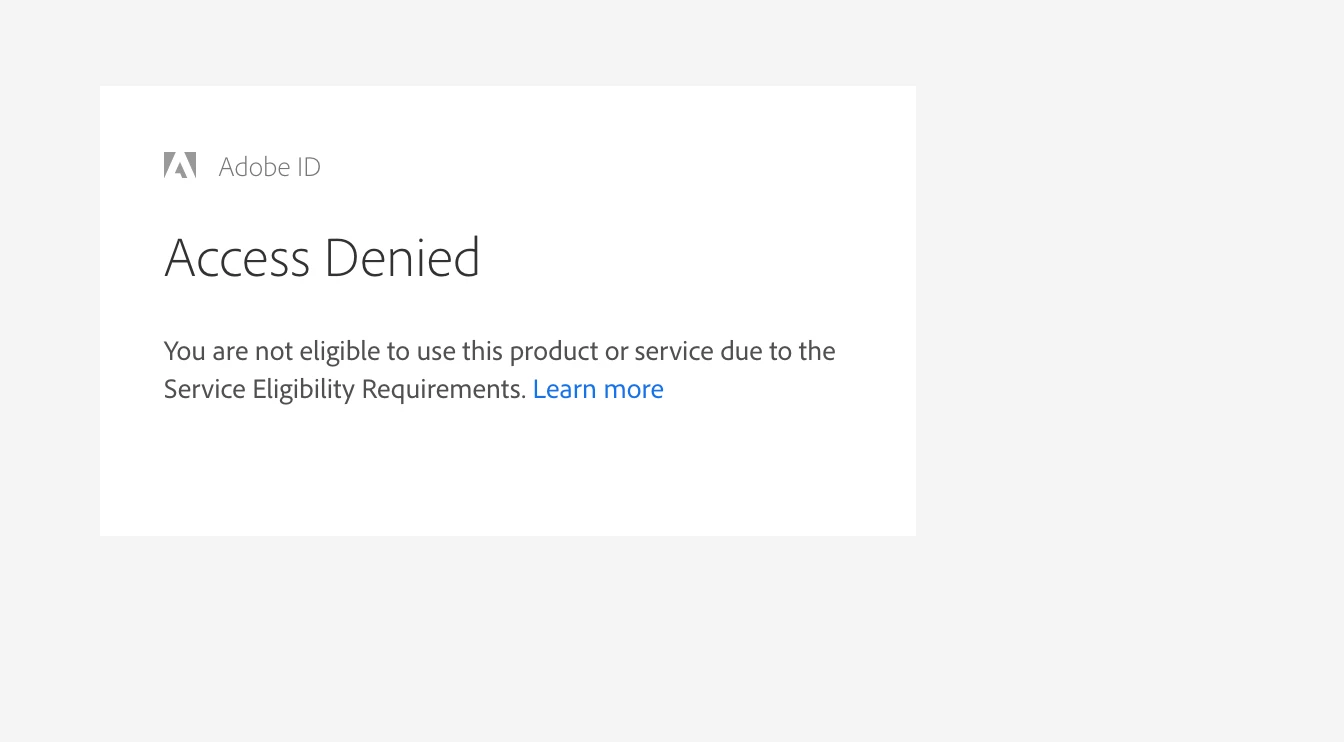Click the gray background right of card
Image resolution: width=1344 pixels, height=742 pixels.
click(x=1130, y=310)
